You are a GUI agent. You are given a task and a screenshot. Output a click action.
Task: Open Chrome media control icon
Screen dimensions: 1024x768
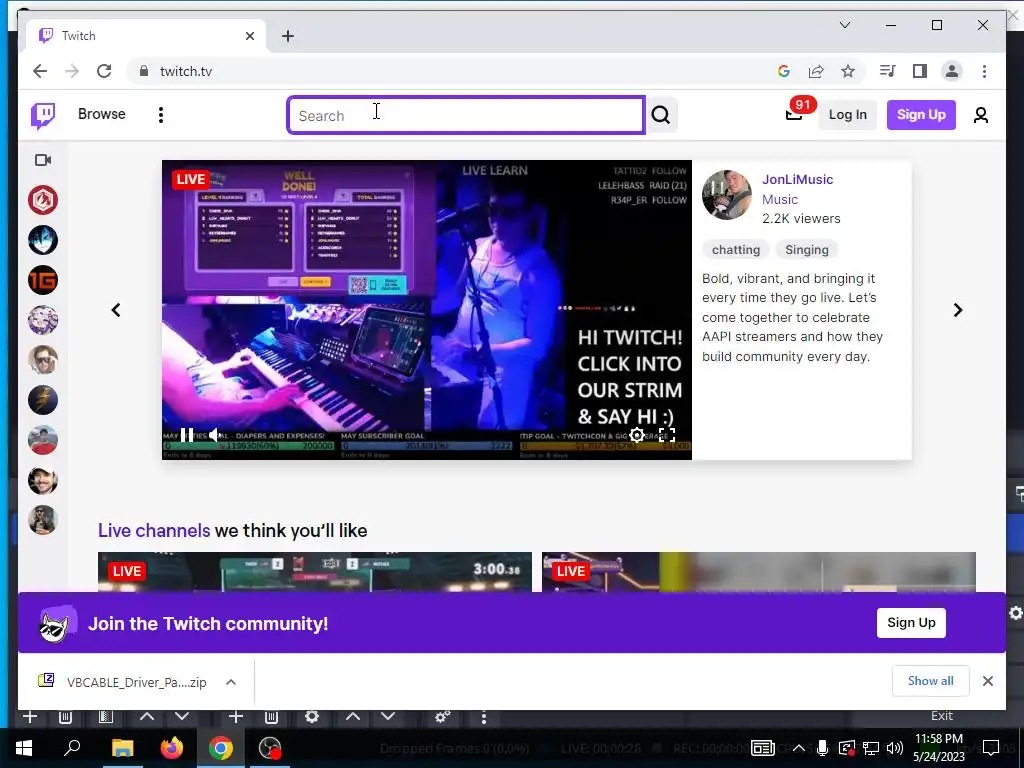point(888,71)
